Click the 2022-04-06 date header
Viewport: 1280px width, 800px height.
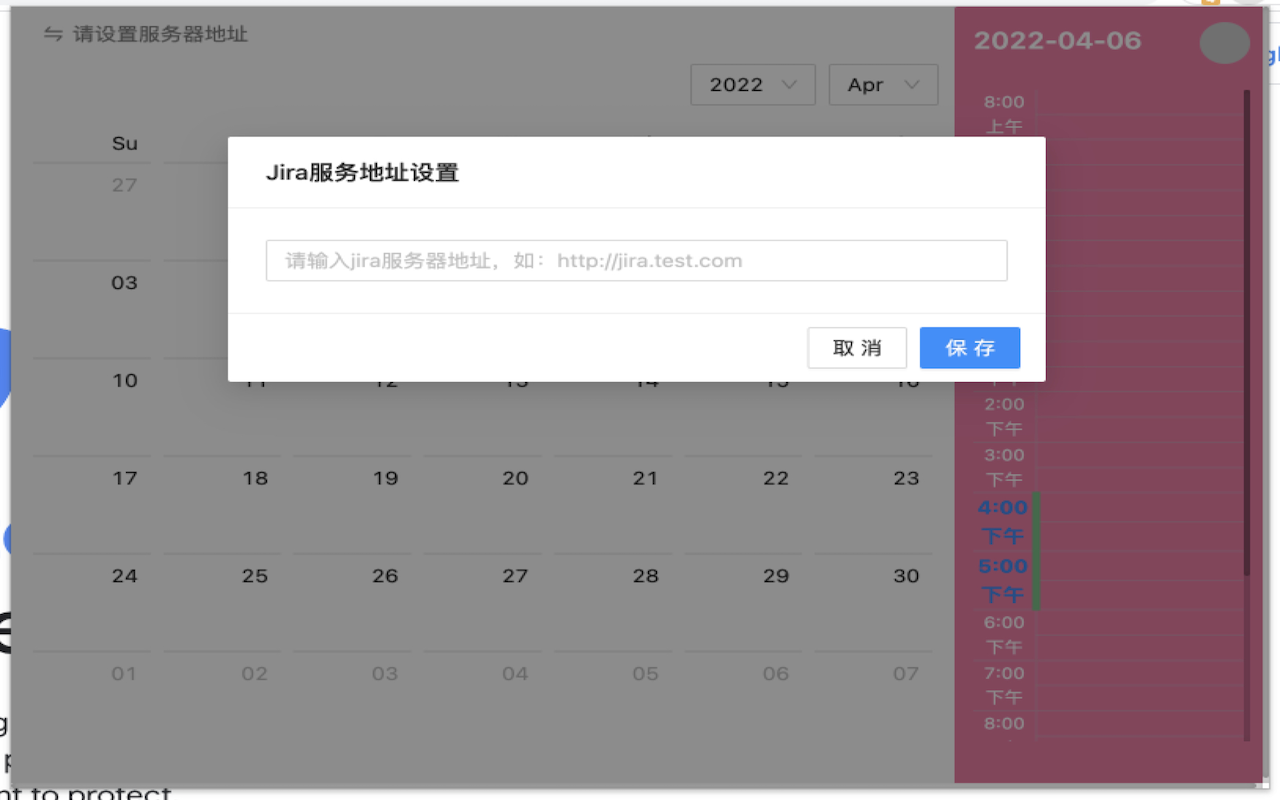tap(1057, 40)
